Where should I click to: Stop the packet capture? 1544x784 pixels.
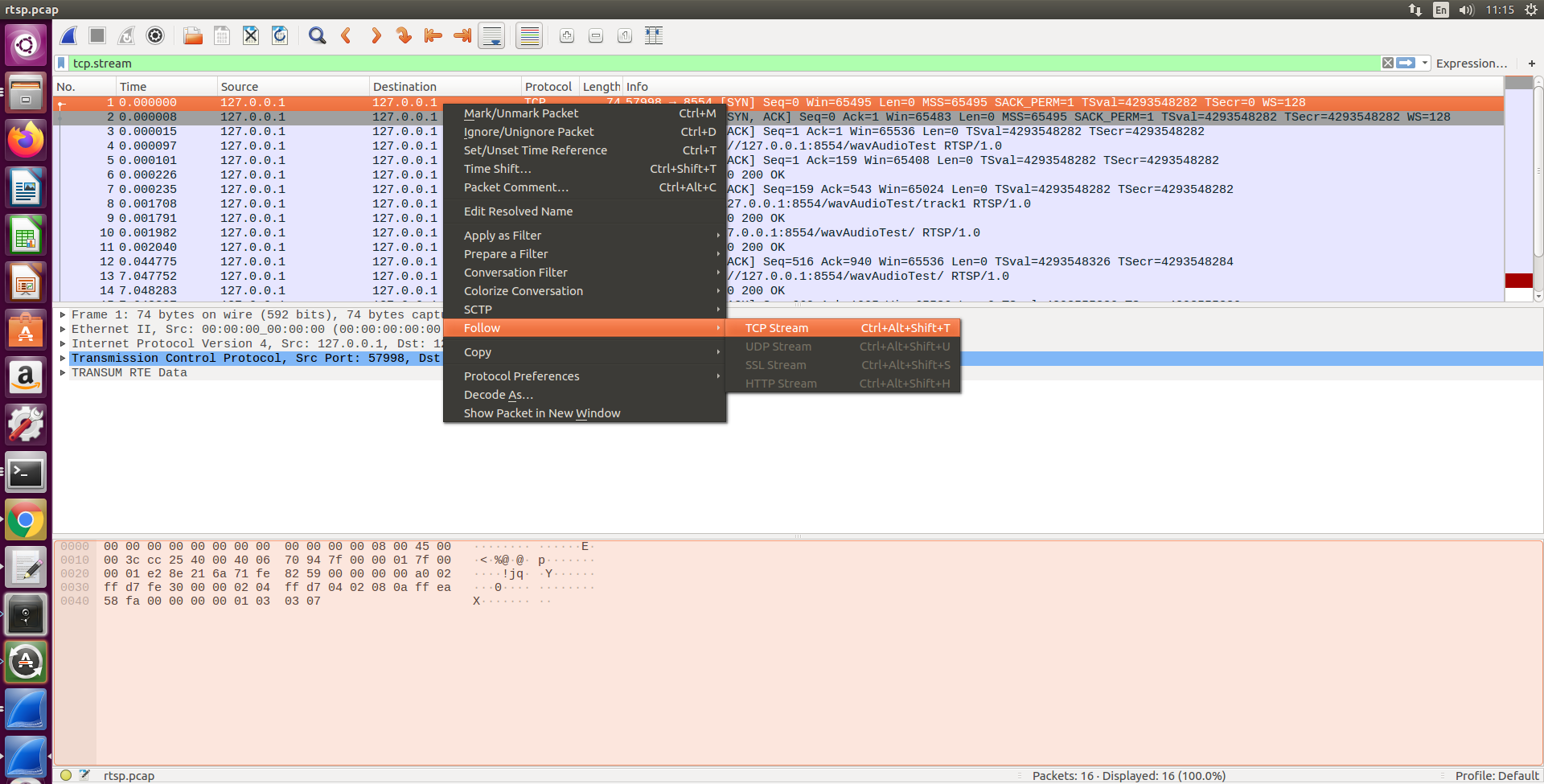point(97,35)
